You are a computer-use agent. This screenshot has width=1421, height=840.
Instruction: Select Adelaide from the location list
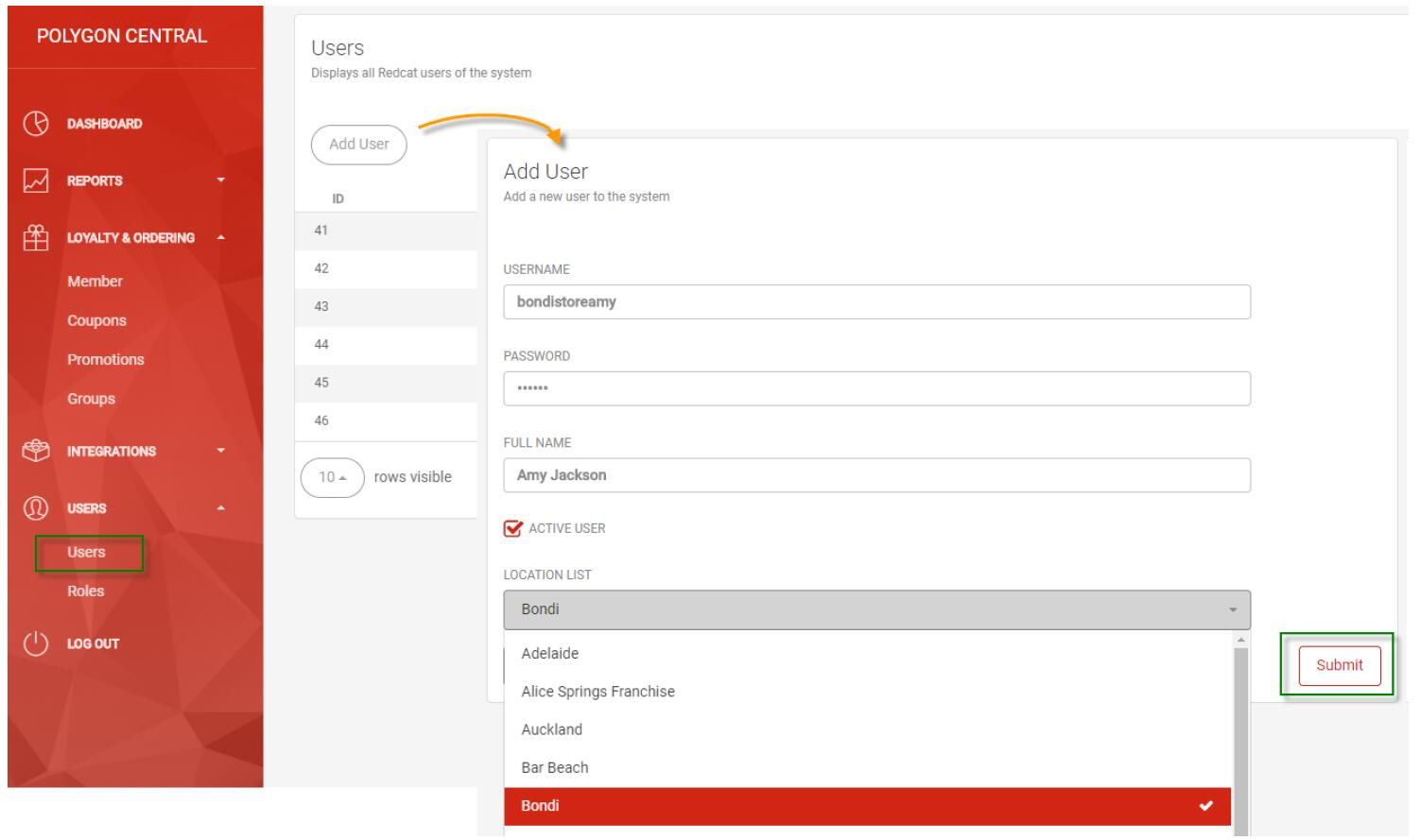point(868,654)
